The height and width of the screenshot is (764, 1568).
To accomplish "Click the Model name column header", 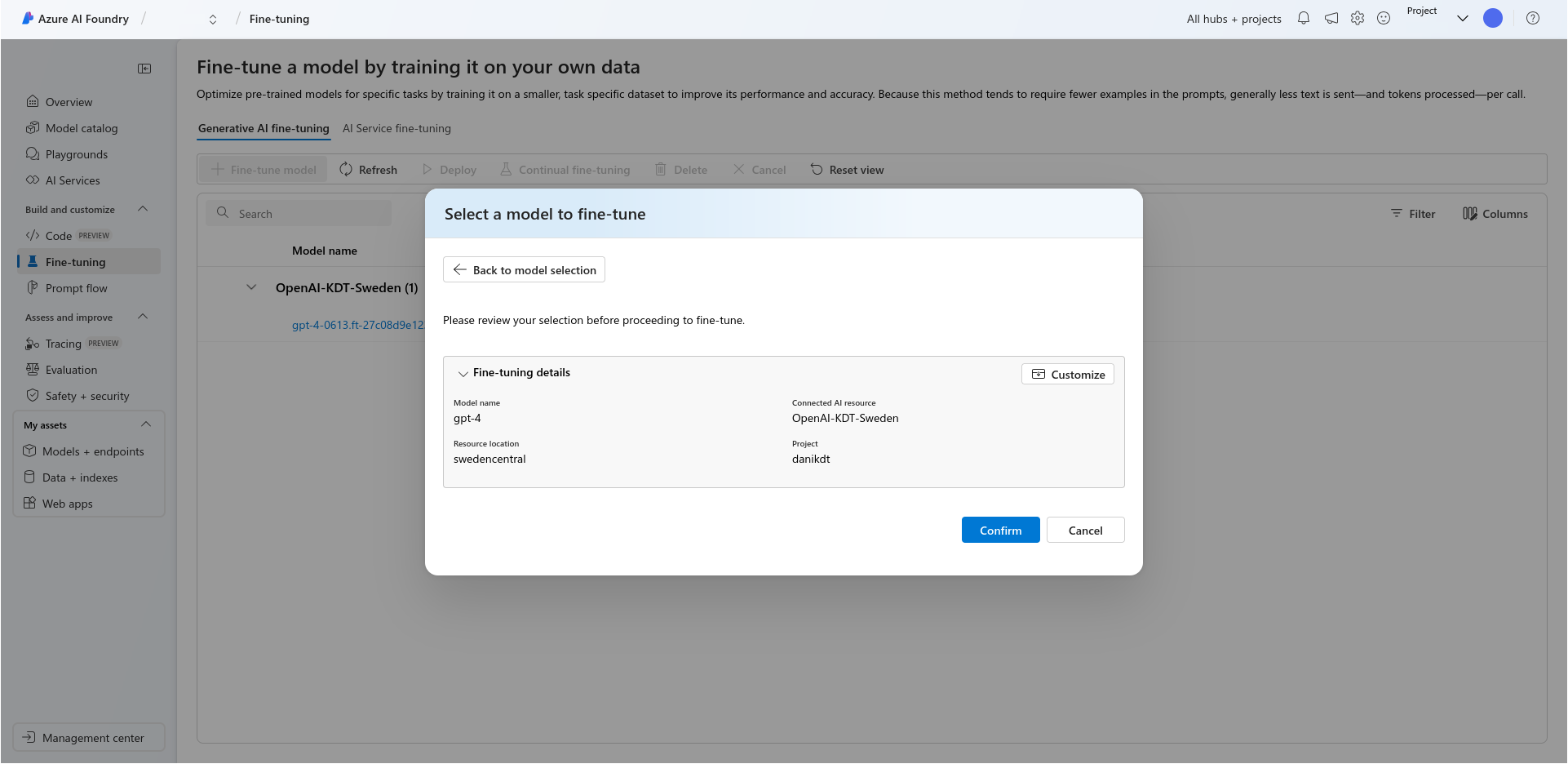I will pyautogui.click(x=325, y=251).
